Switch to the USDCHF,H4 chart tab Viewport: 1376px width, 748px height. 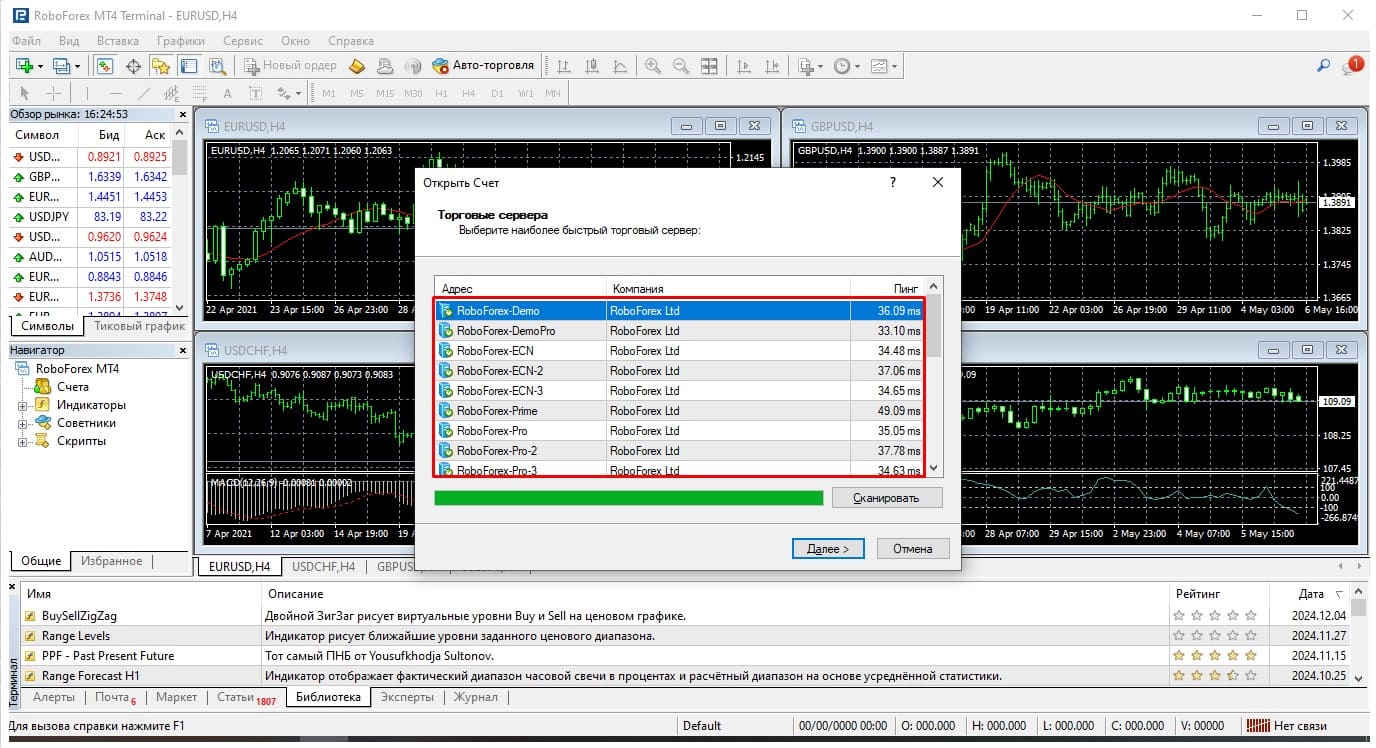coord(323,567)
